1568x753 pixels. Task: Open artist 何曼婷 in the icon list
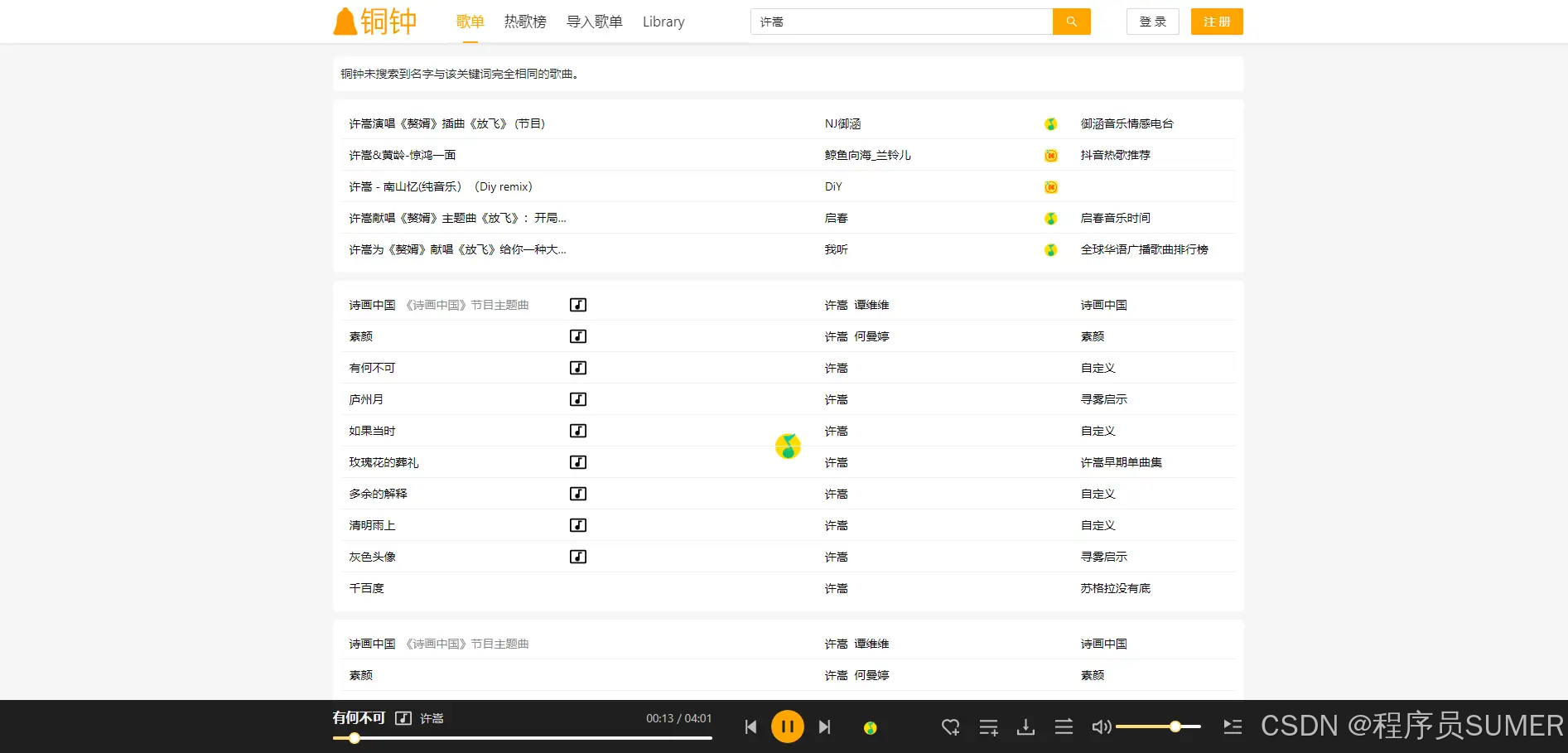pyautogui.click(x=871, y=336)
